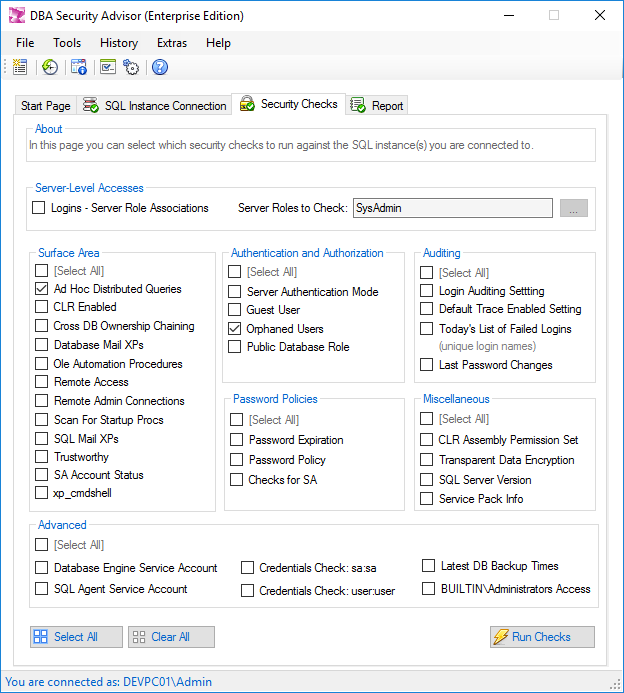Open the Tools menu
Image resolution: width=624 pixels, height=693 pixels.
point(67,43)
